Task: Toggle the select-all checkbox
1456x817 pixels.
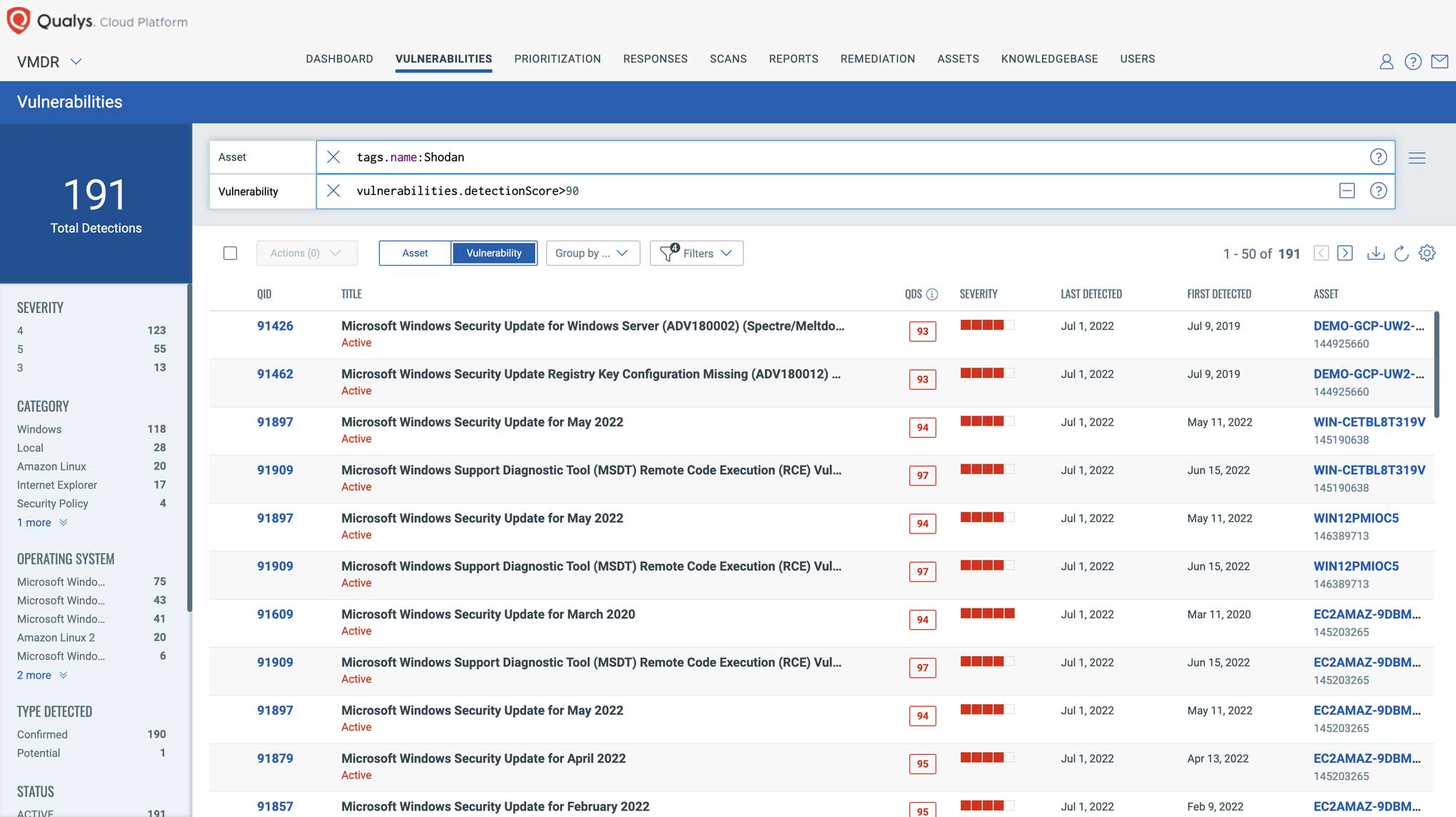Action: (230, 254)
